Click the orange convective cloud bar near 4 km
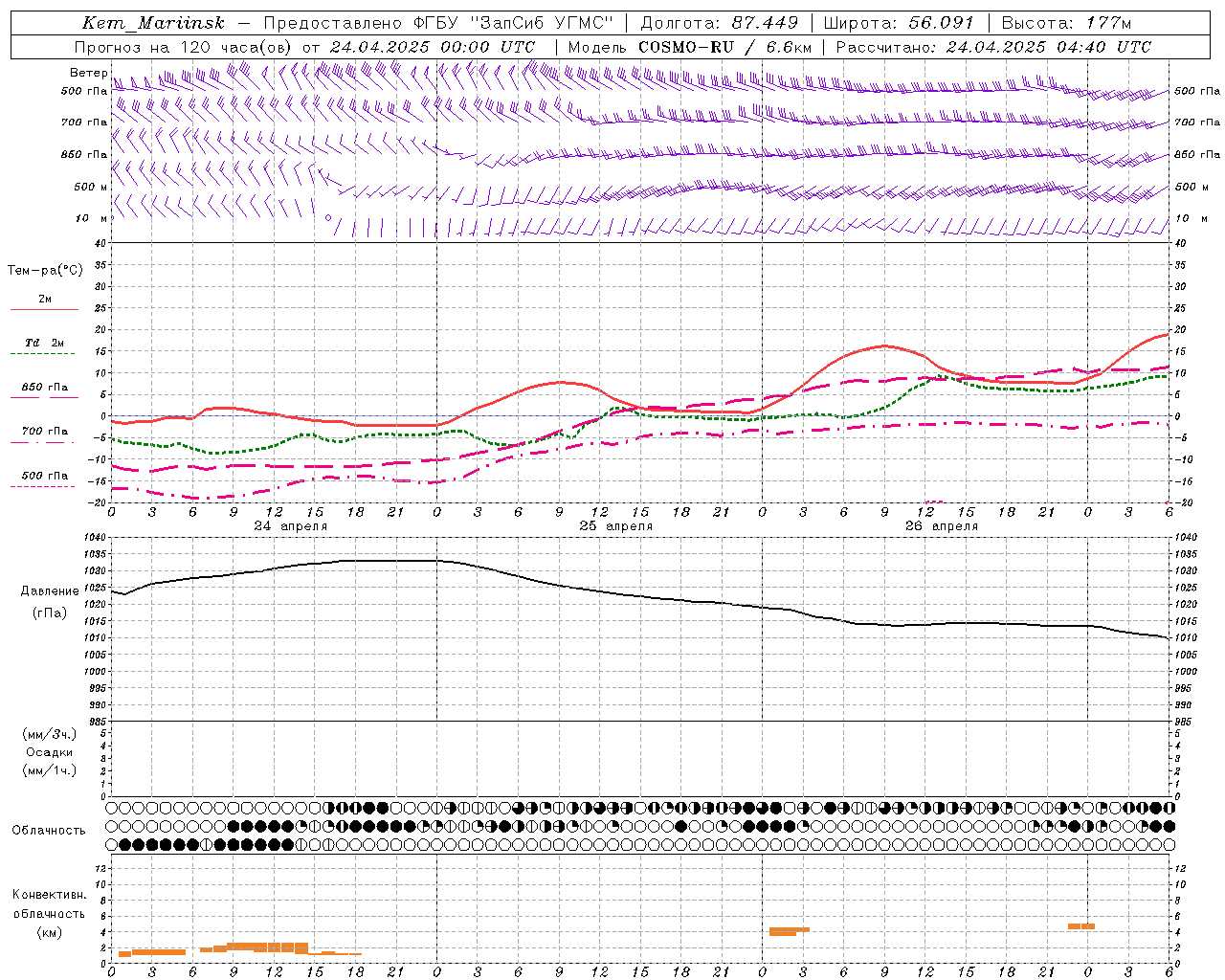The image size is (1225, 980). (x=789, y=930)
